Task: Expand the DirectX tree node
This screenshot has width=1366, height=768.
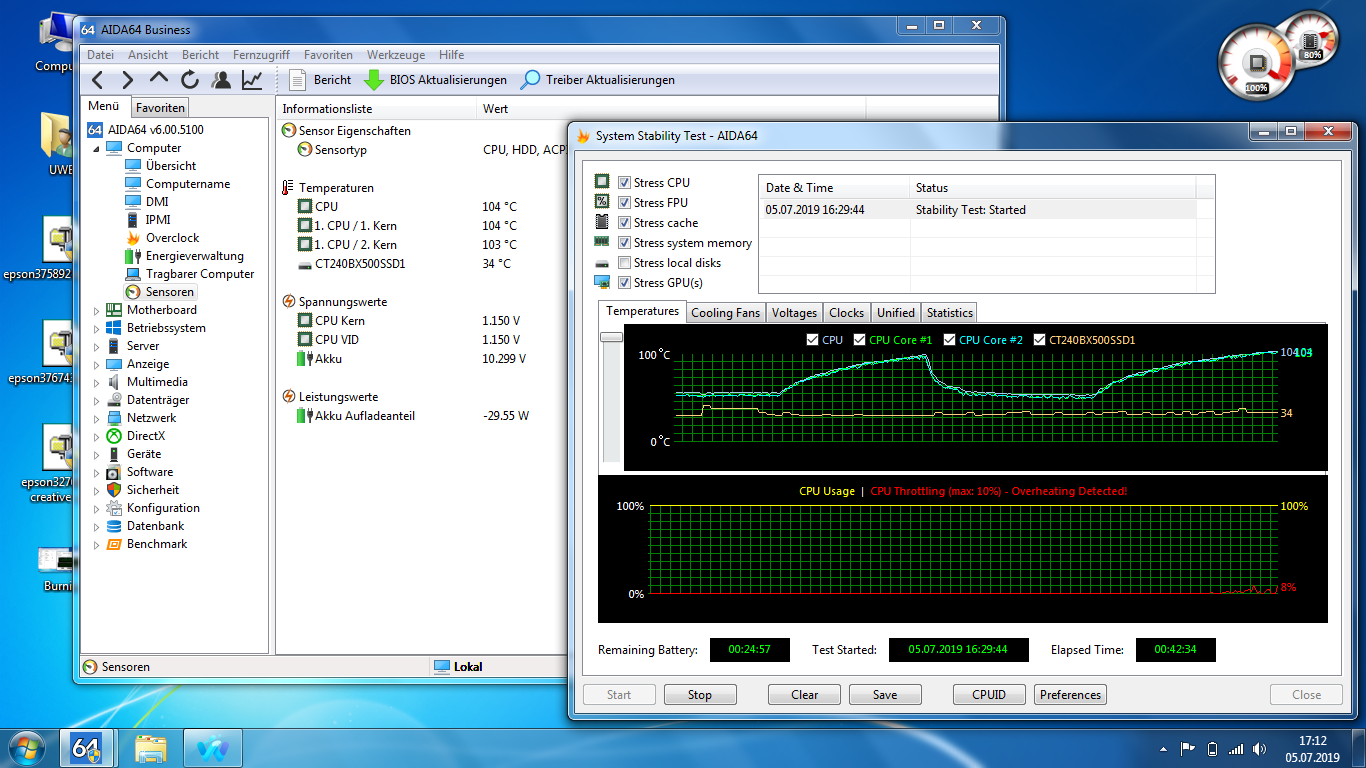Action: point(97,436)
